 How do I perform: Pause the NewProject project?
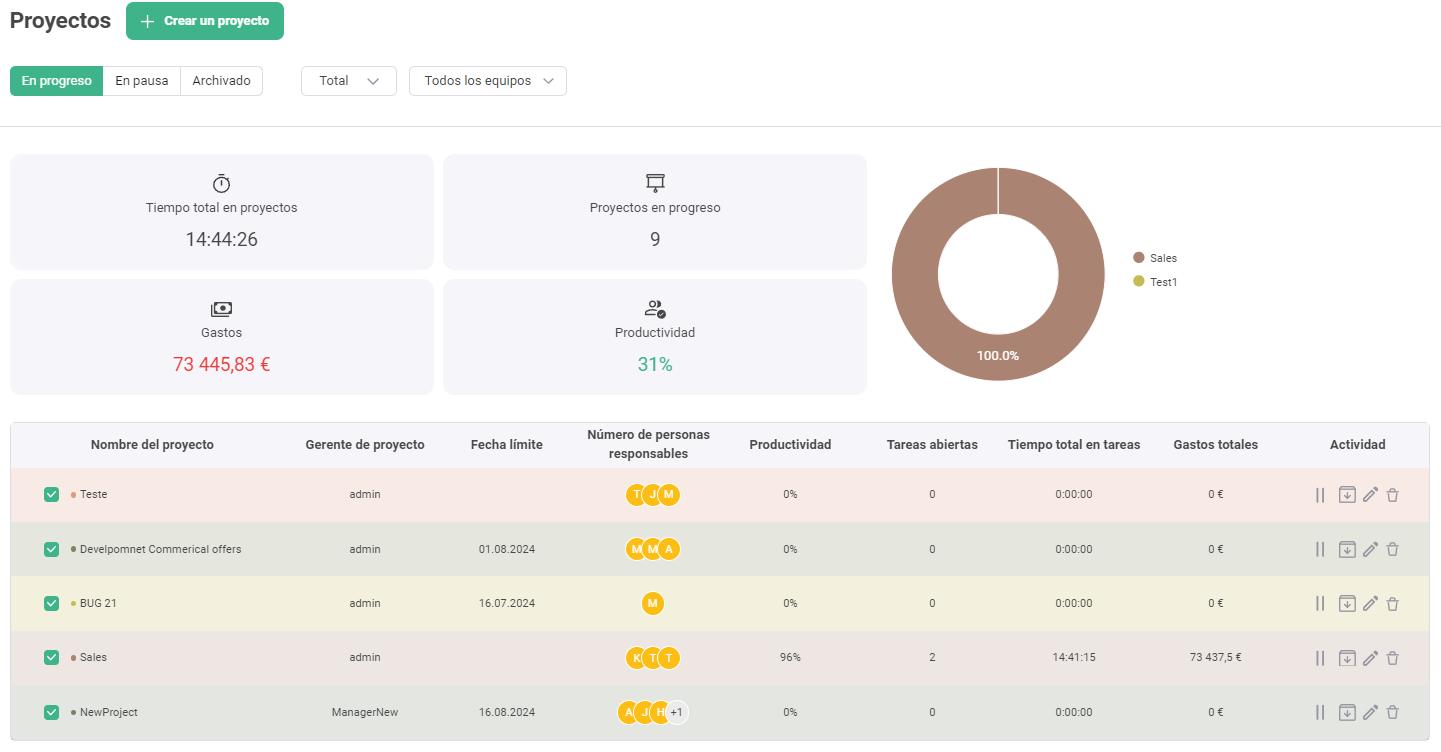pyautogui.click(x=1320, y=712)
